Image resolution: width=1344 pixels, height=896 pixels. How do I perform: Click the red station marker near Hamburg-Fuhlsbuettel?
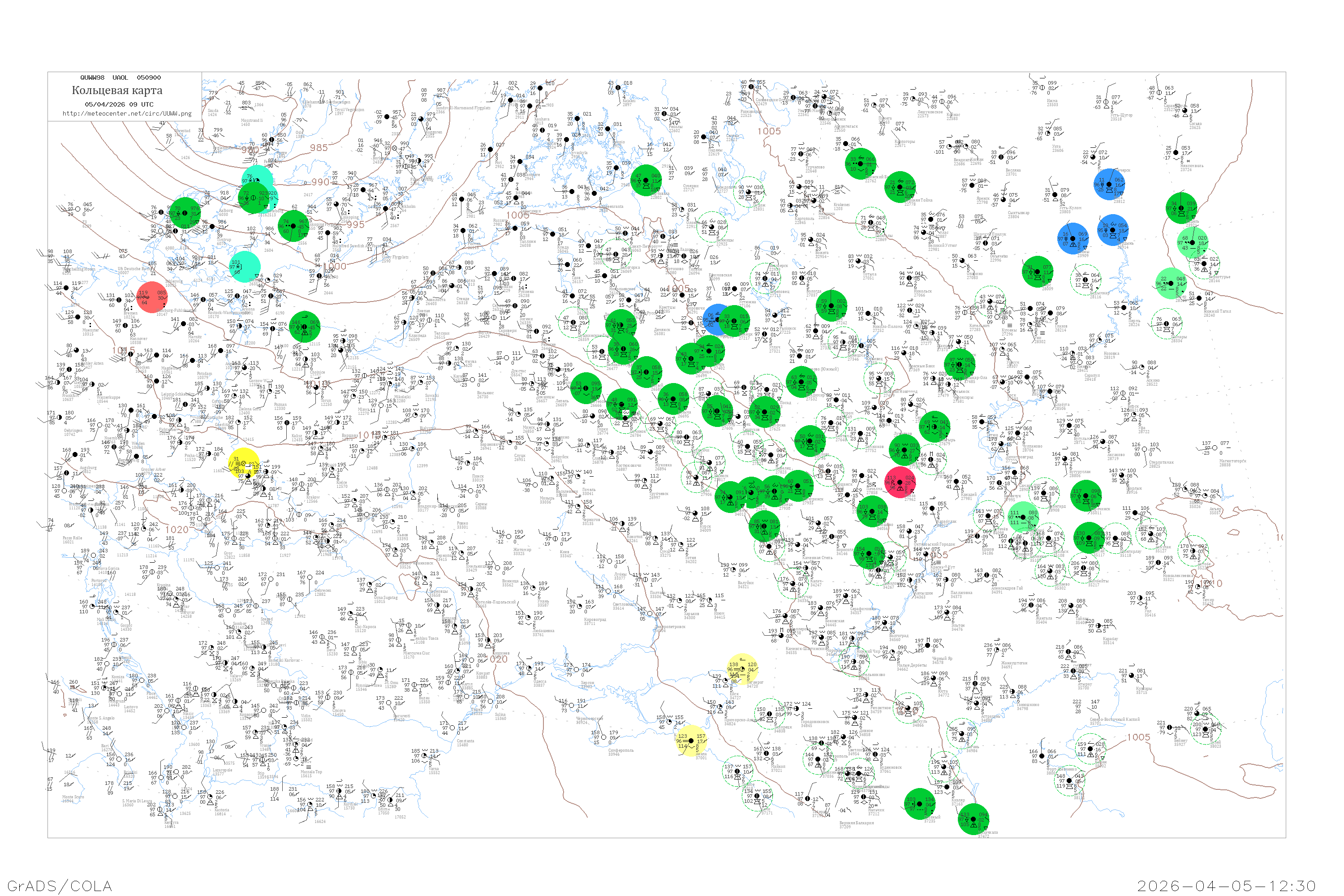[x=152, y=297]
